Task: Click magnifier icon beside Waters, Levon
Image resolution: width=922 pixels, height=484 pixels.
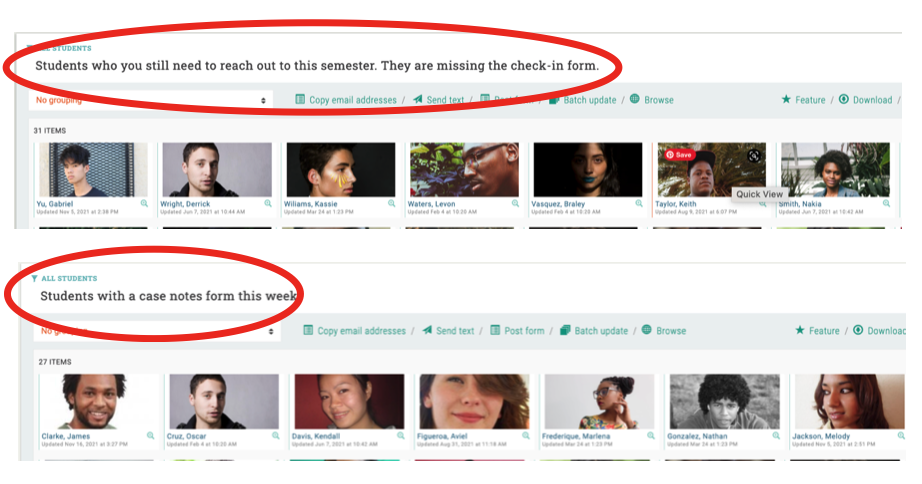Action: point(516,203)
